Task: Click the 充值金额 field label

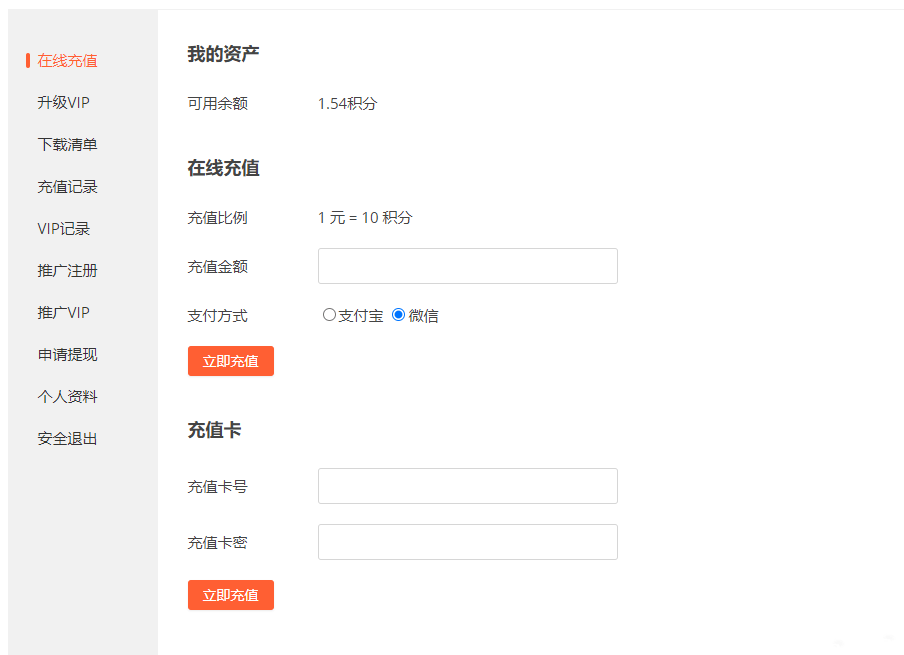Action: tap(217, 267)
